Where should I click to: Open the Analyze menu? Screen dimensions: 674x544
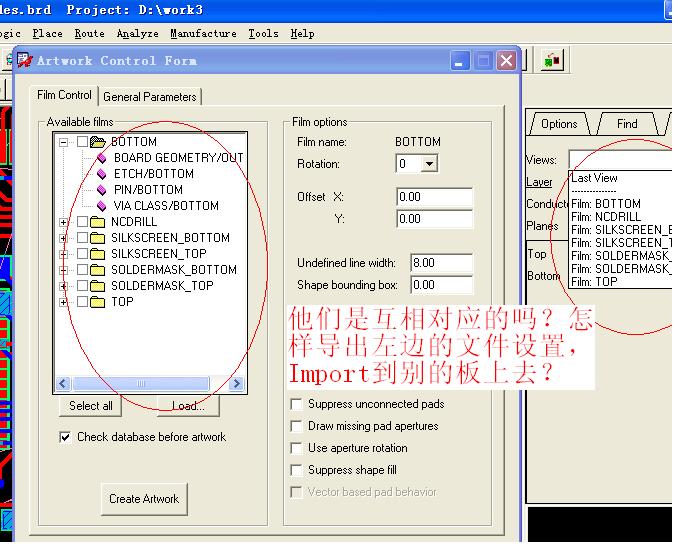[x=138, y=34]
